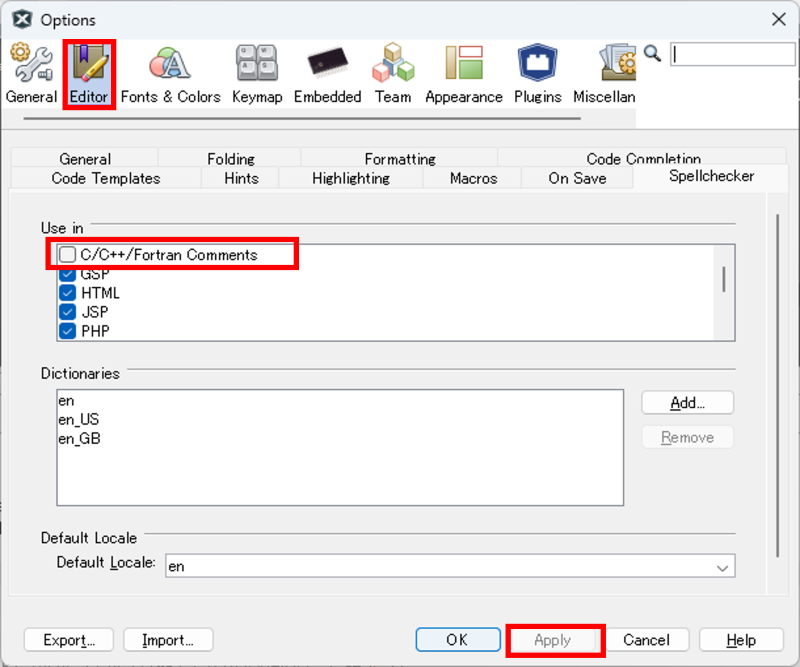The height and width of the screenshot is (667, 800).
Task: Uncheck HTML in the Use in list
Action: (x=68, y=293)
